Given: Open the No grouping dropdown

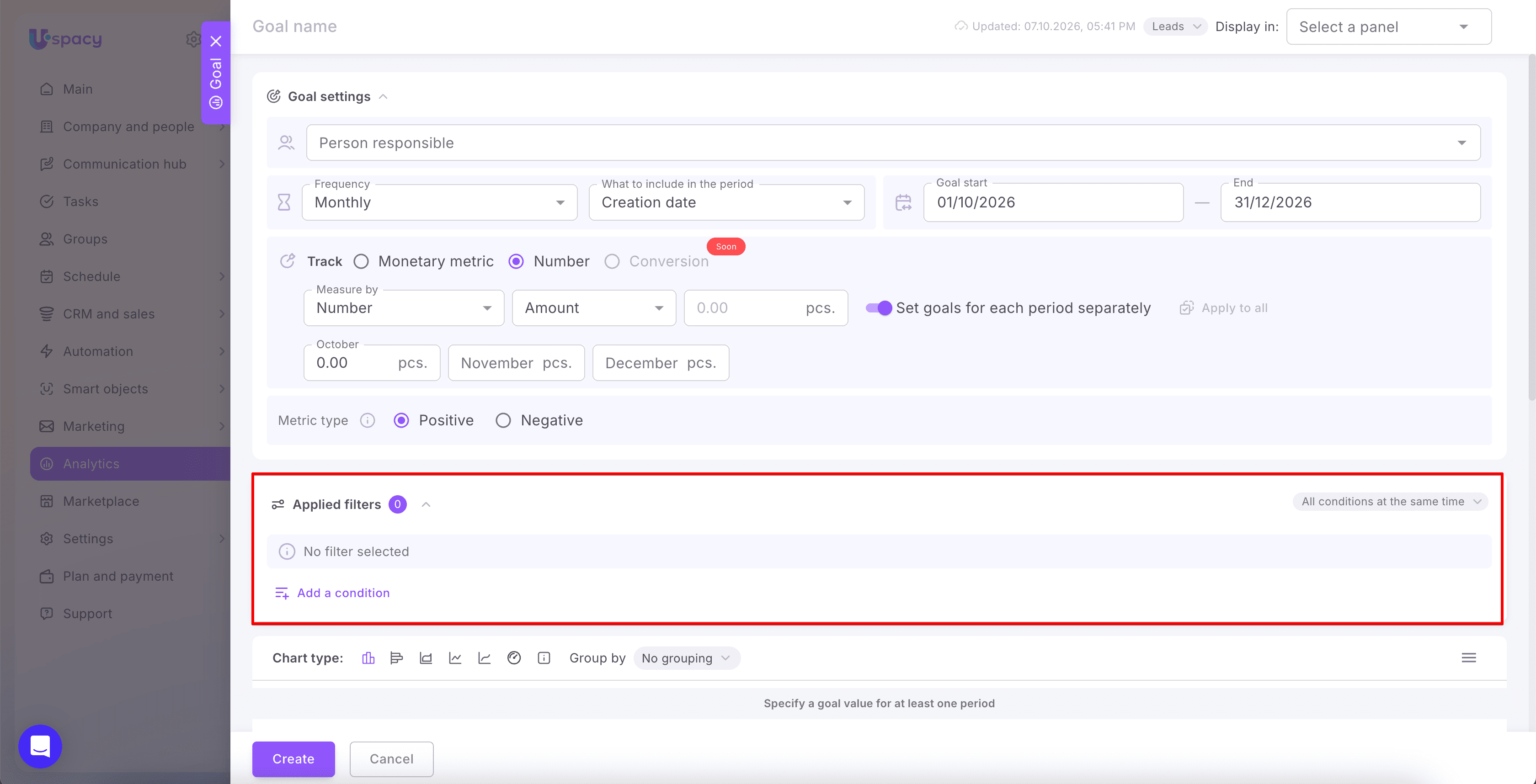Looking at the screenshot, I should (x=686, y=658).
